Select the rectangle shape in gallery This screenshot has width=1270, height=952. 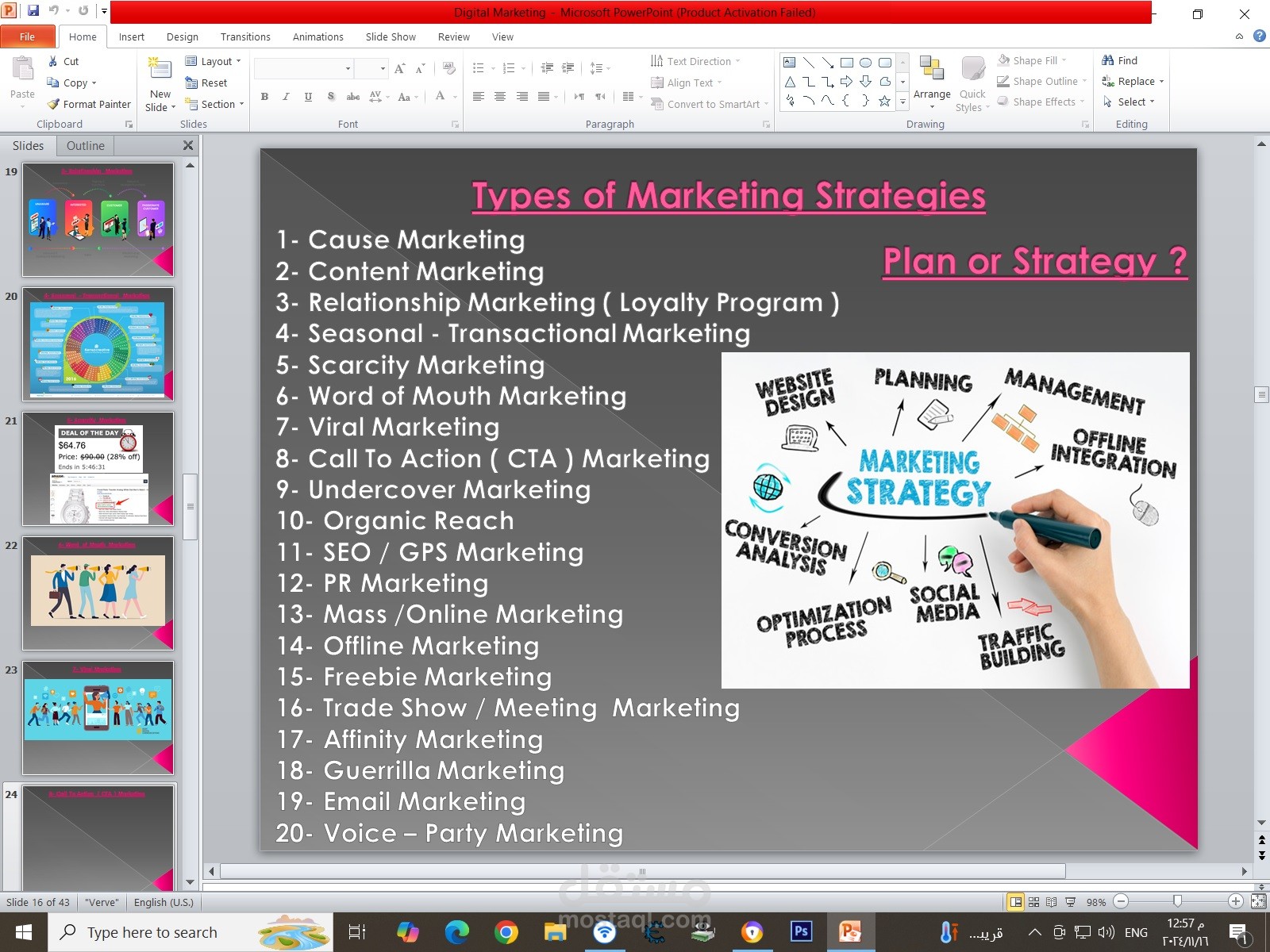[847, 63]
